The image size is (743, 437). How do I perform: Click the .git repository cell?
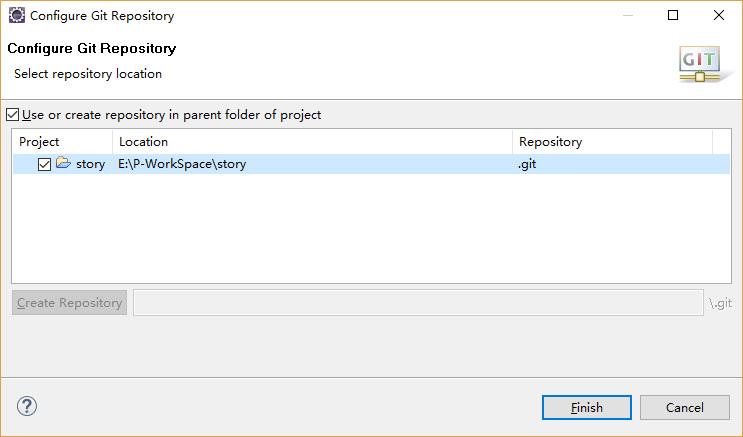[x=527, y=164]
